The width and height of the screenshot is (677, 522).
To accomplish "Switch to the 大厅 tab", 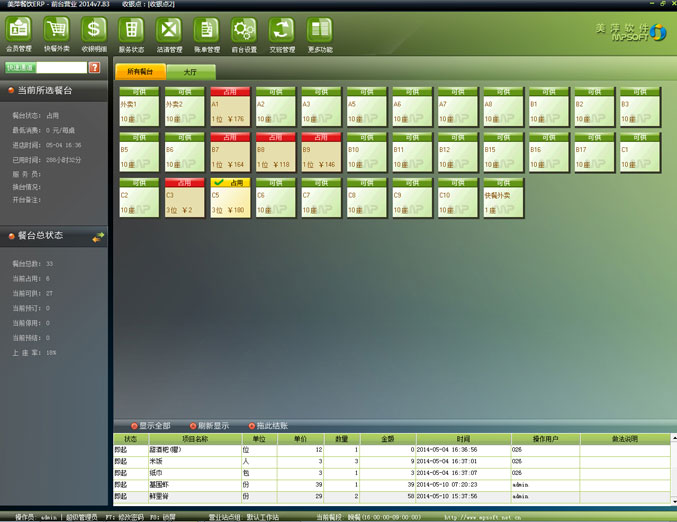I will 190,72.
